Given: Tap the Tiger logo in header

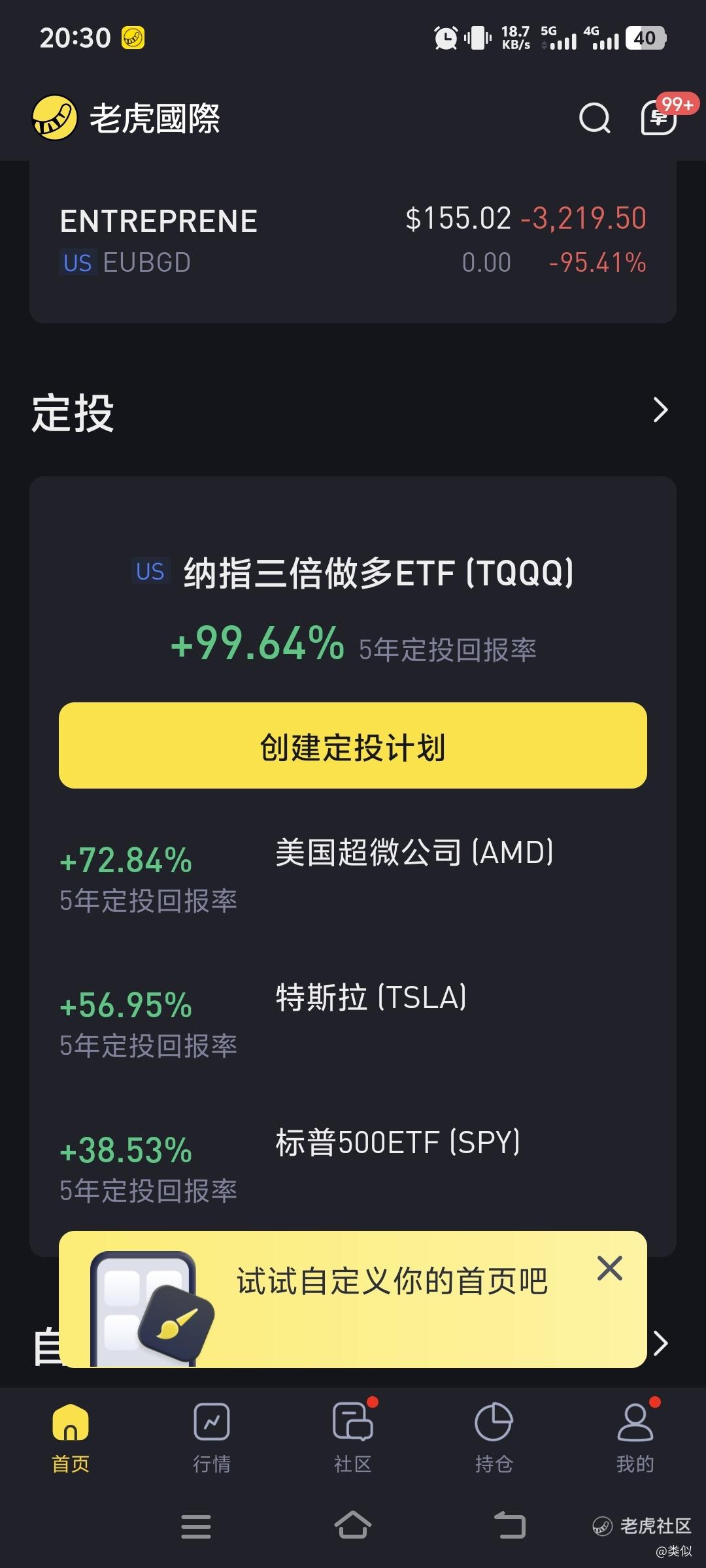Looking at the screenshot, I should click(55, 118).
